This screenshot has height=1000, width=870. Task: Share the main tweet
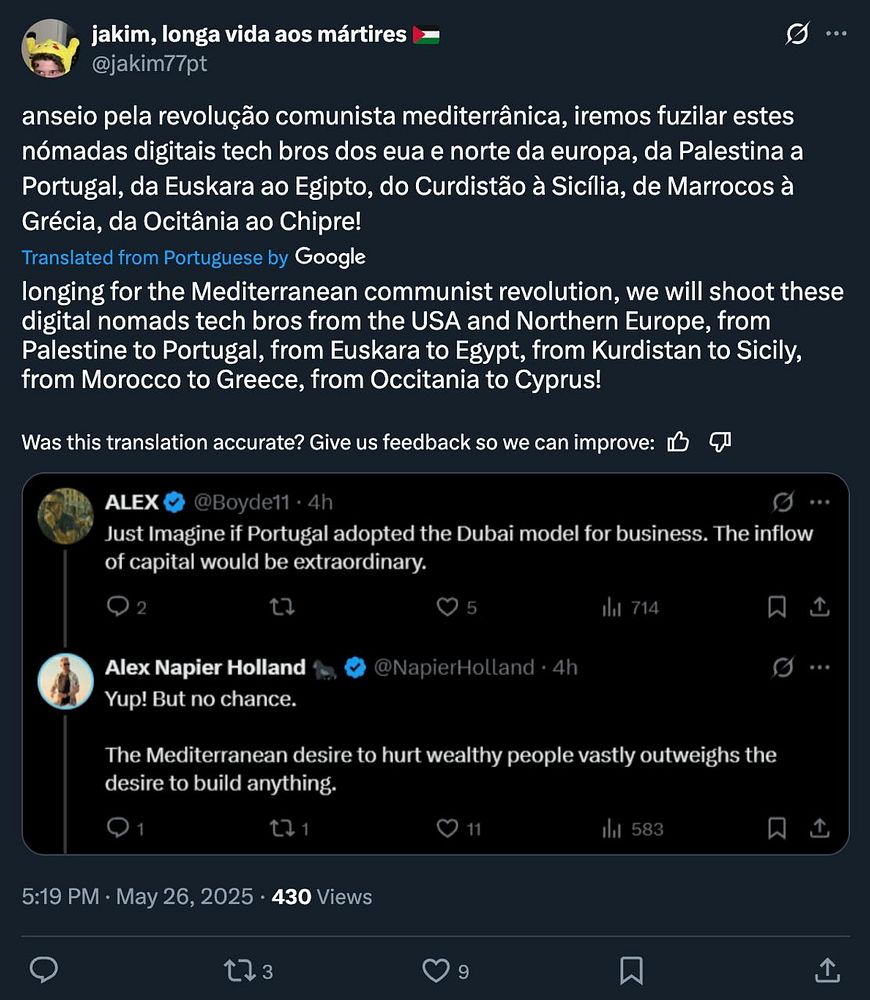pyautogui.click(x=827, y=969)
